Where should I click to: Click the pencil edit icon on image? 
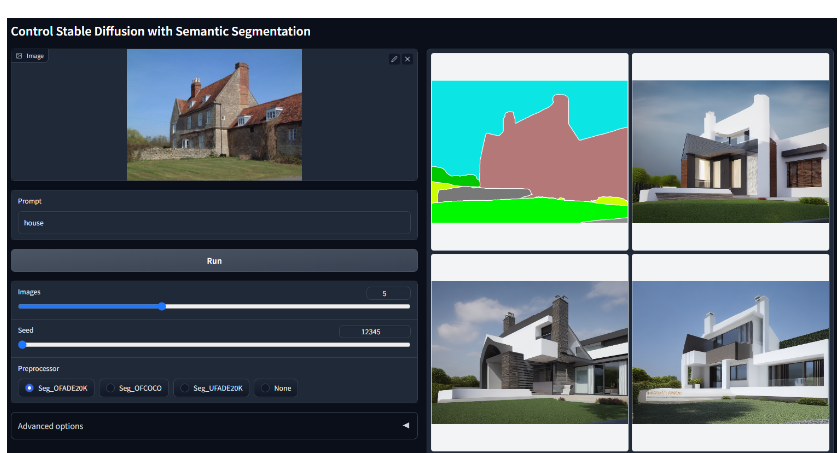394,59
